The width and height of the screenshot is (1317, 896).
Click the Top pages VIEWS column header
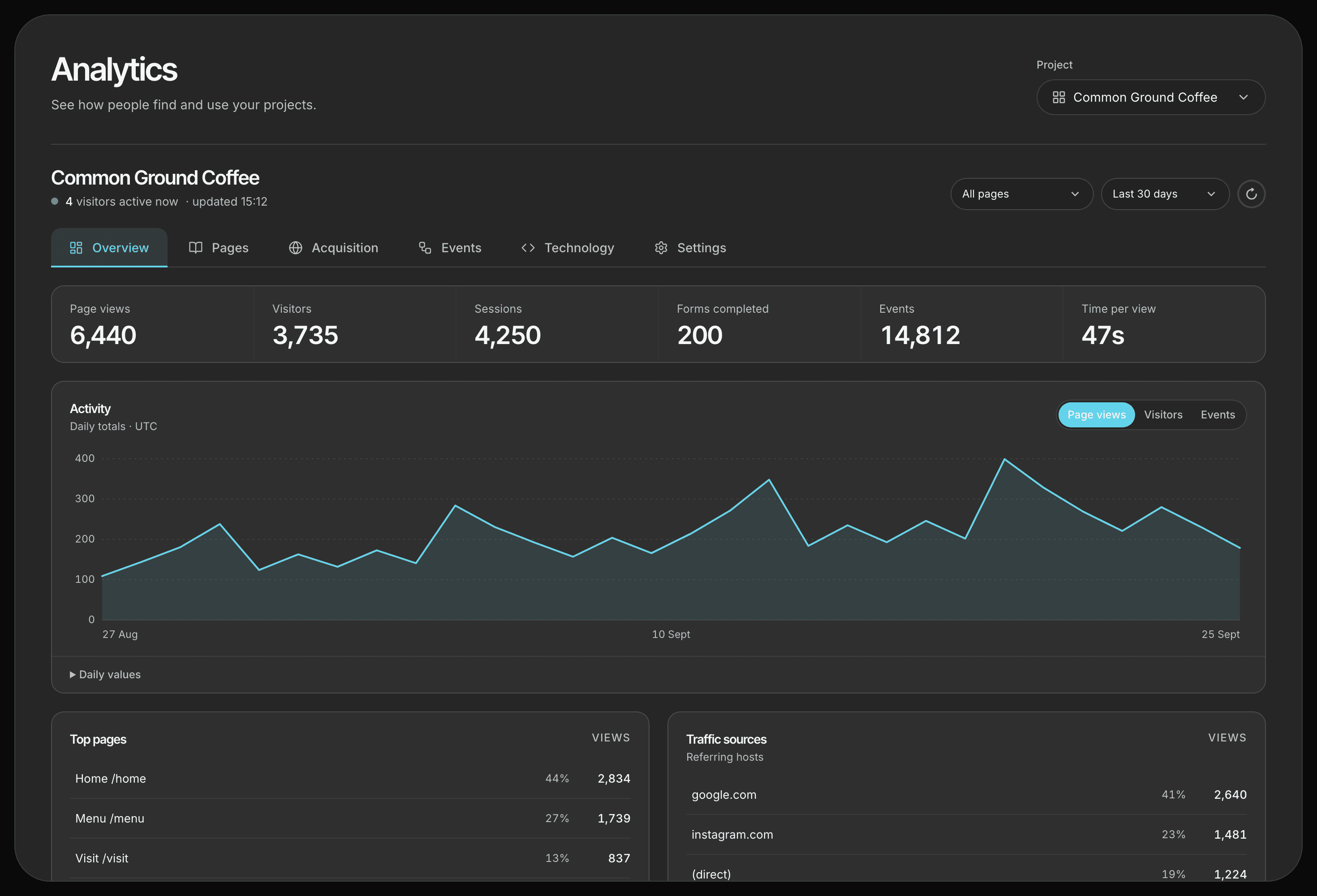[x=611, y=737]
